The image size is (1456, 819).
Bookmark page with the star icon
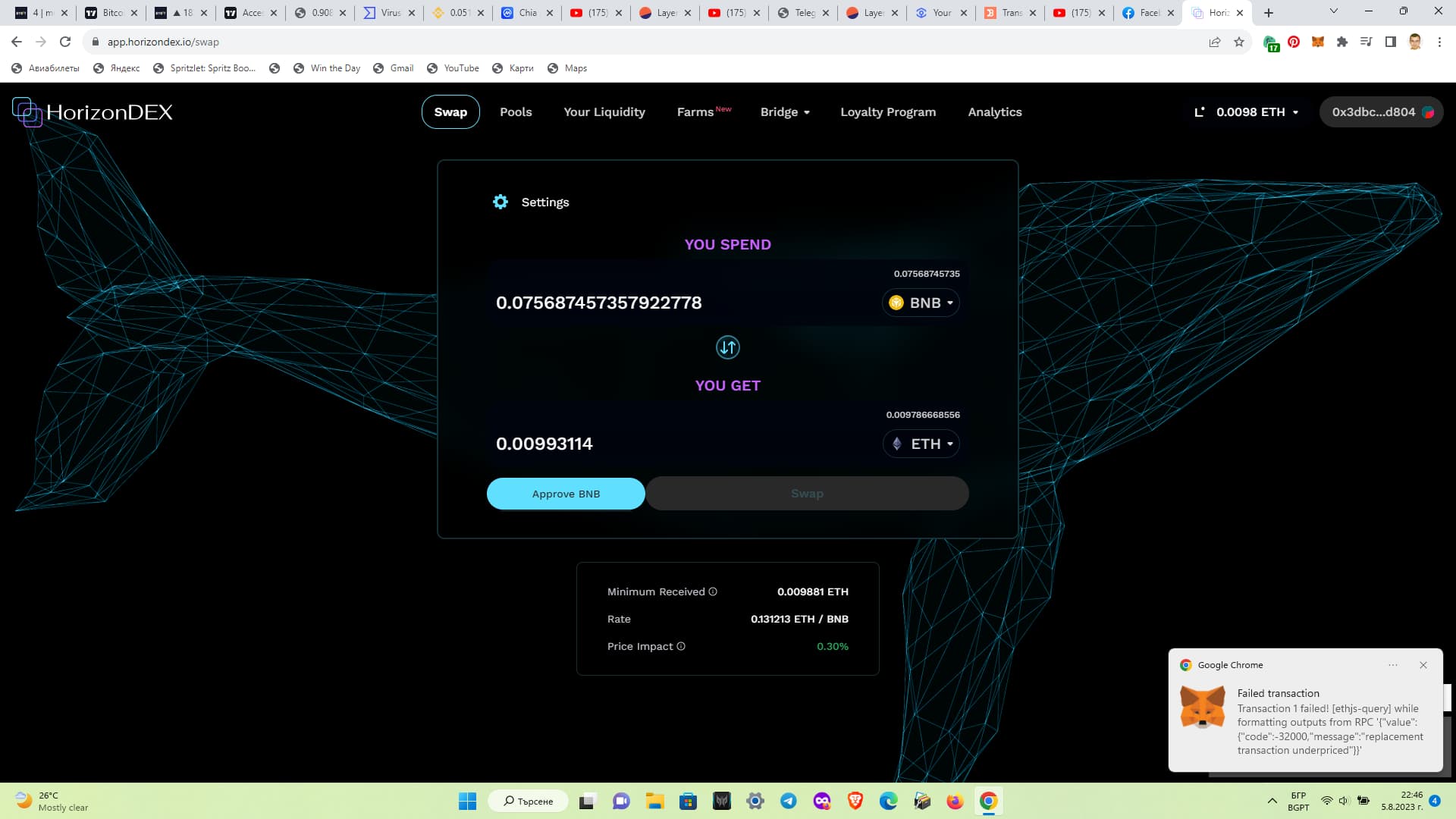click(x=1239, y=42)
